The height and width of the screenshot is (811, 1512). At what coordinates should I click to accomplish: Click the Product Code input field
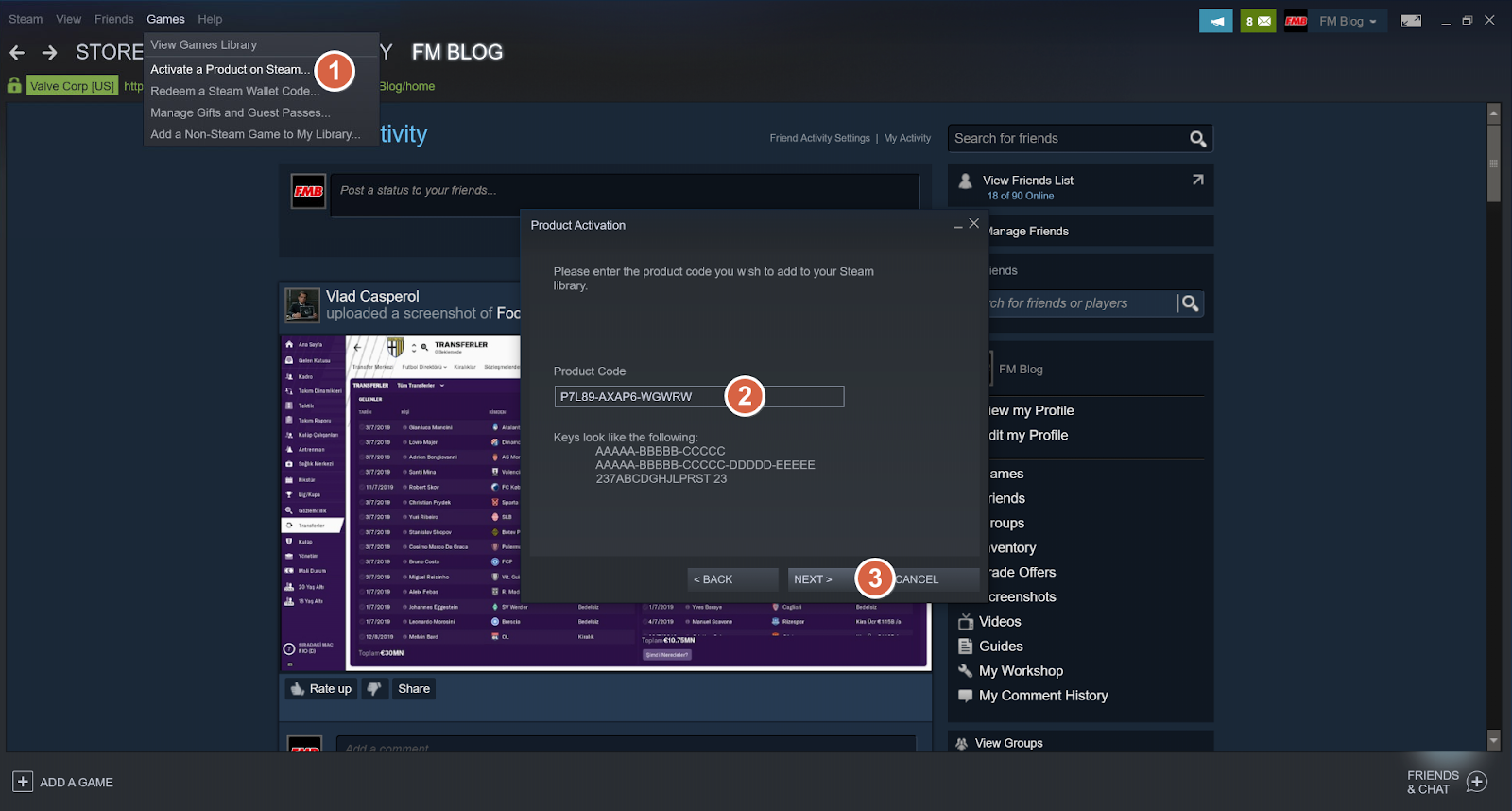699,397
